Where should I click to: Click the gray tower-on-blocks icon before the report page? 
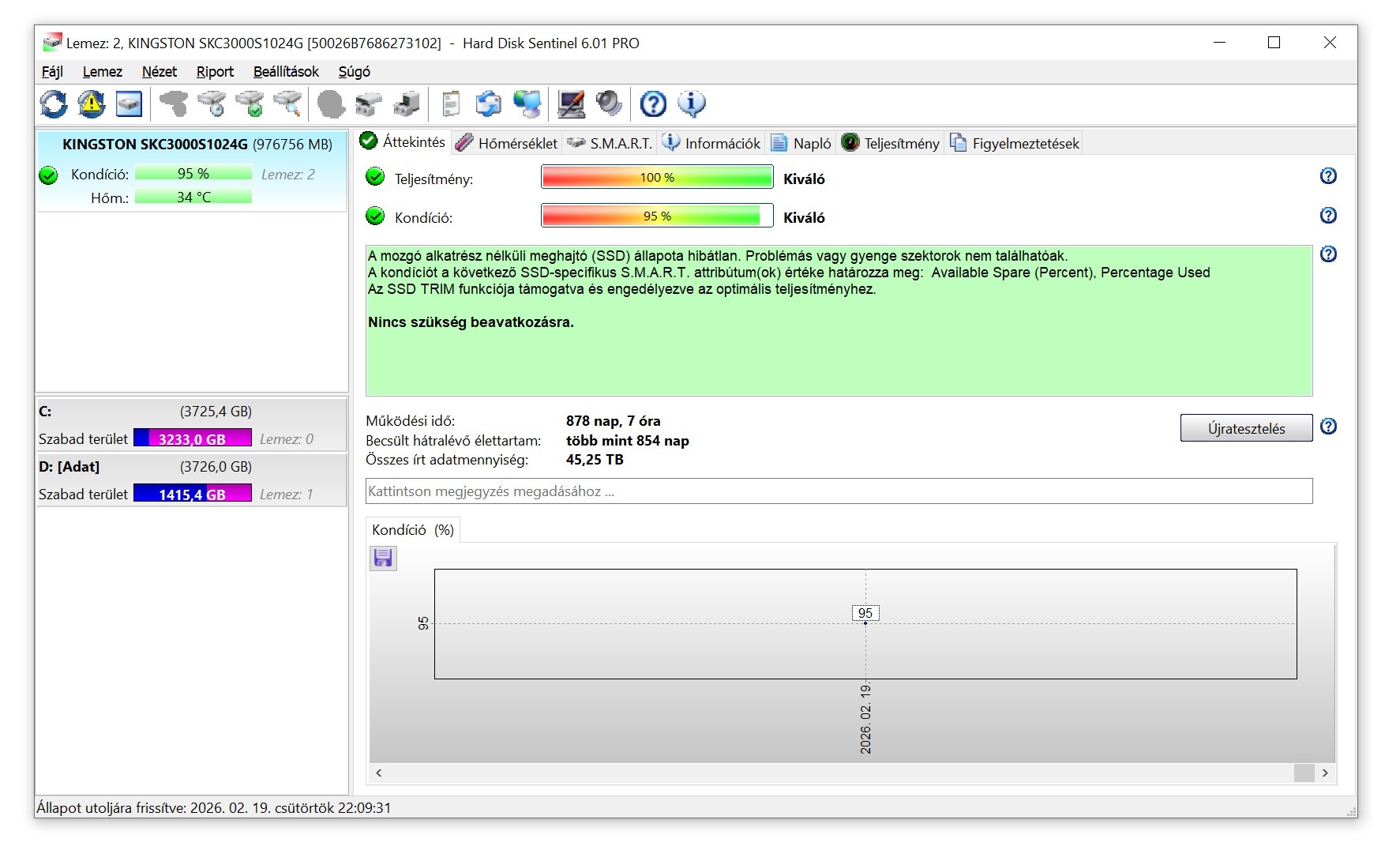[407, 103]
